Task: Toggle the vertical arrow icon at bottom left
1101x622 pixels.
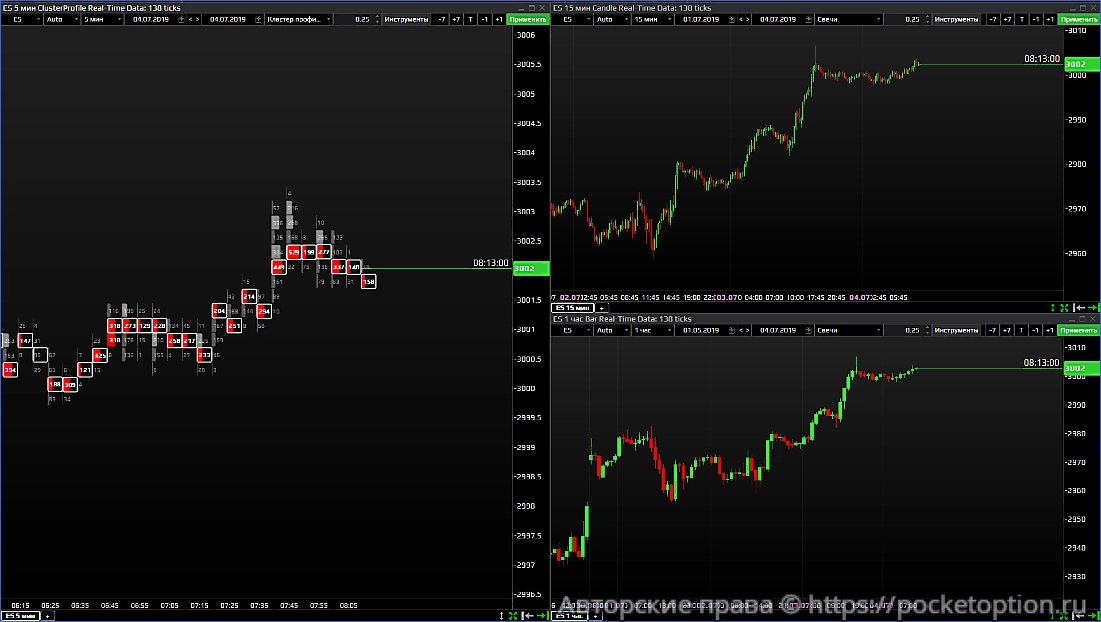Action: click(501, 615)
